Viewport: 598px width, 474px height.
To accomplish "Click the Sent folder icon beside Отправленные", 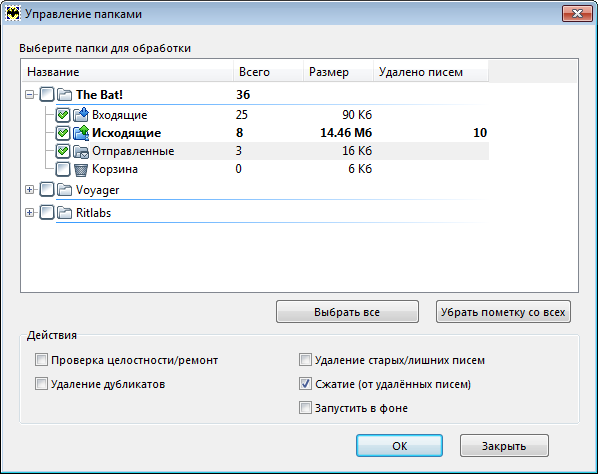I will (x=81, y=151).
